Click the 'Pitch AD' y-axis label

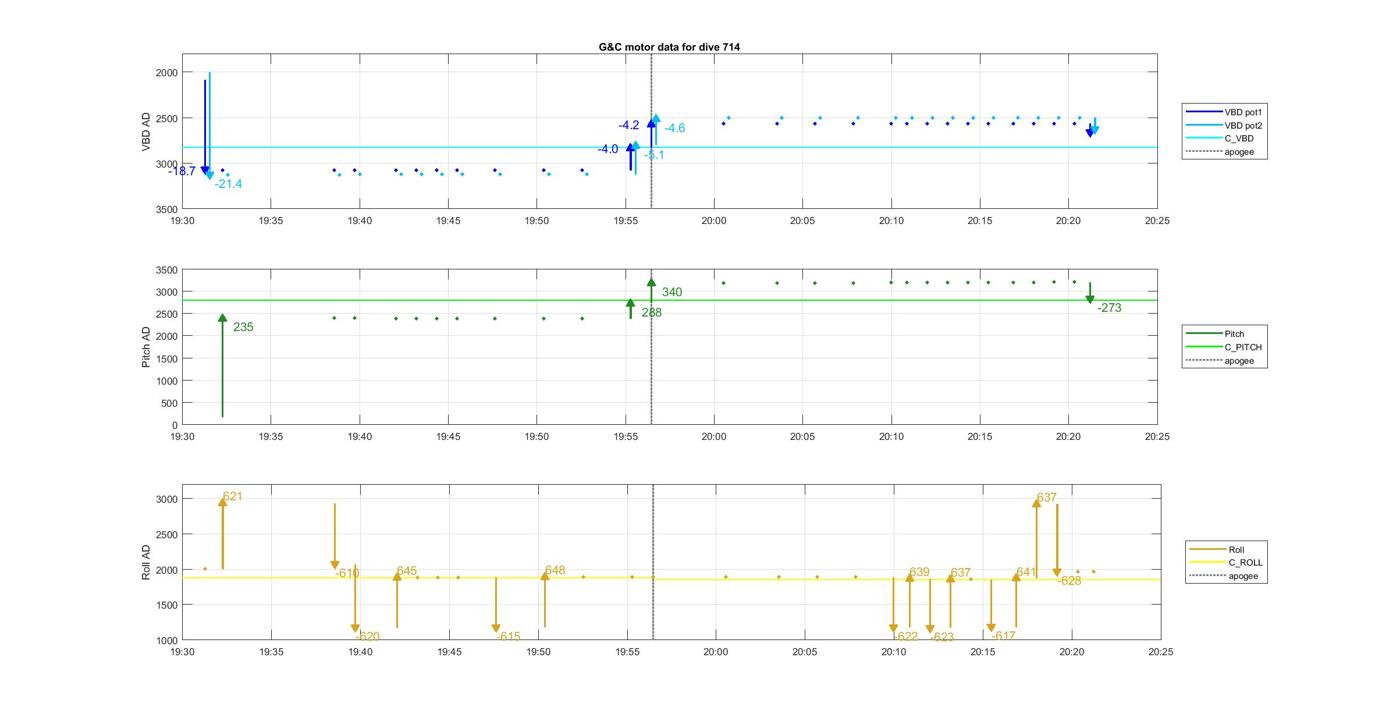tap(146, 347)
